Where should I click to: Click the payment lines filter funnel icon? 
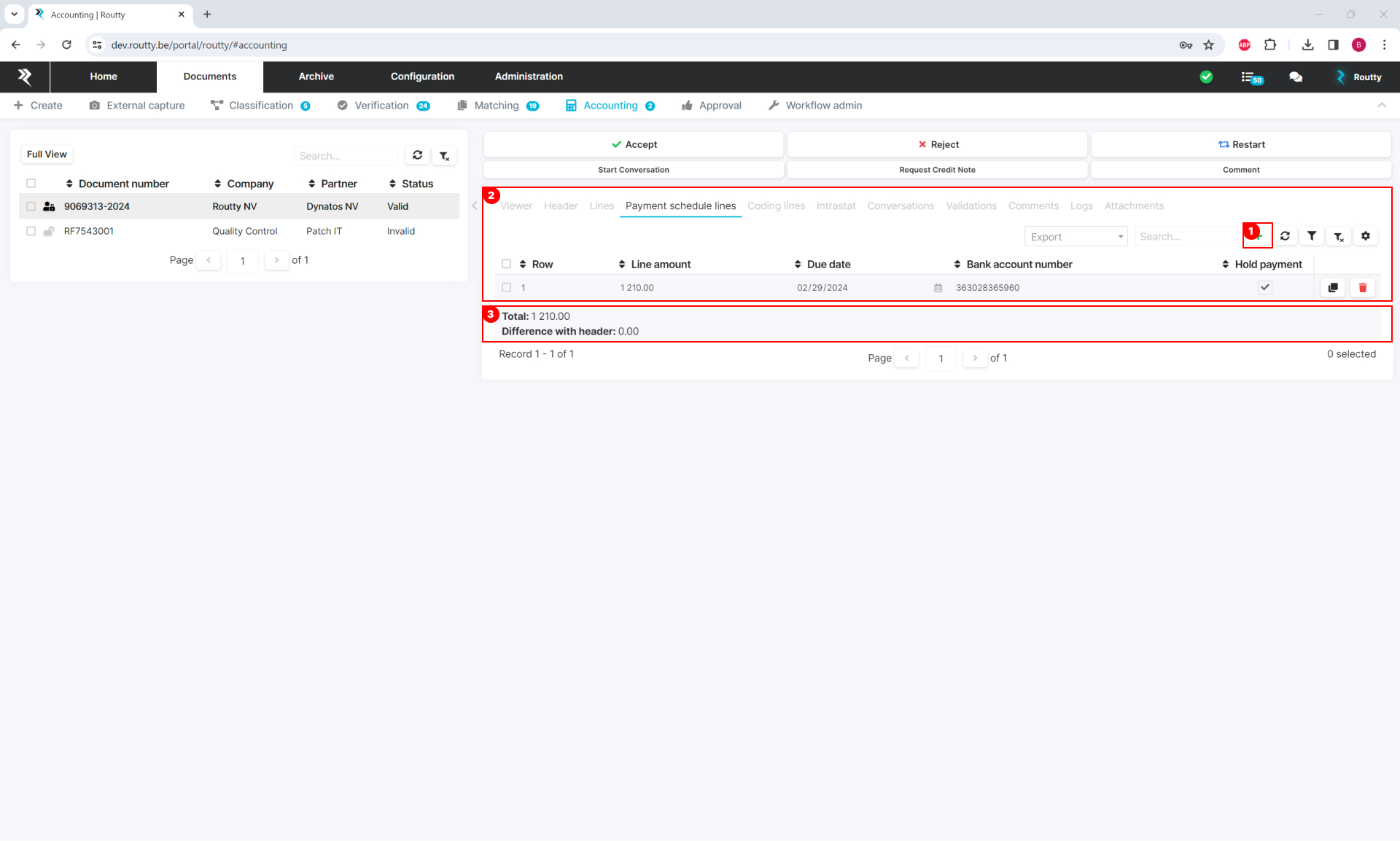(x=1311, y=236)
